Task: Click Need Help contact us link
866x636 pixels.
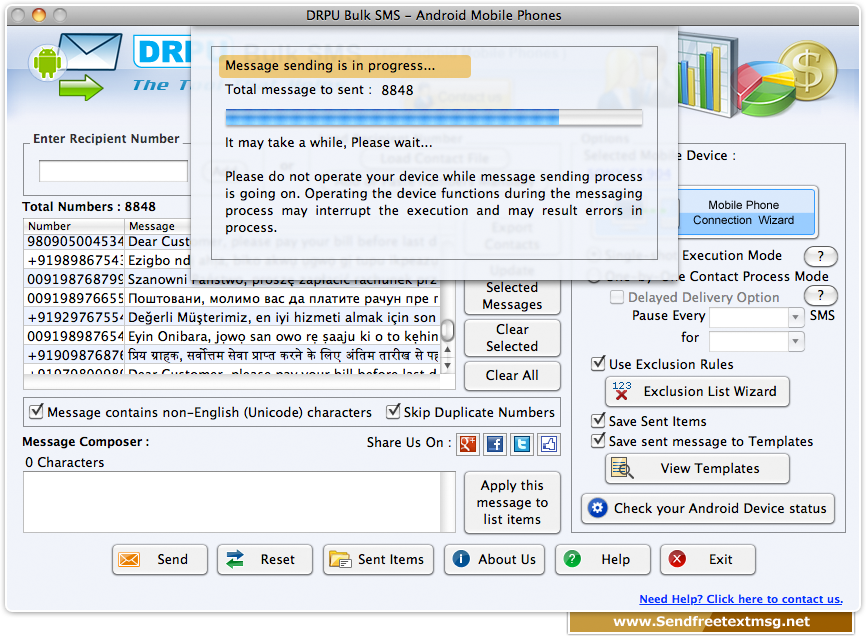Action: click(741, 599)
